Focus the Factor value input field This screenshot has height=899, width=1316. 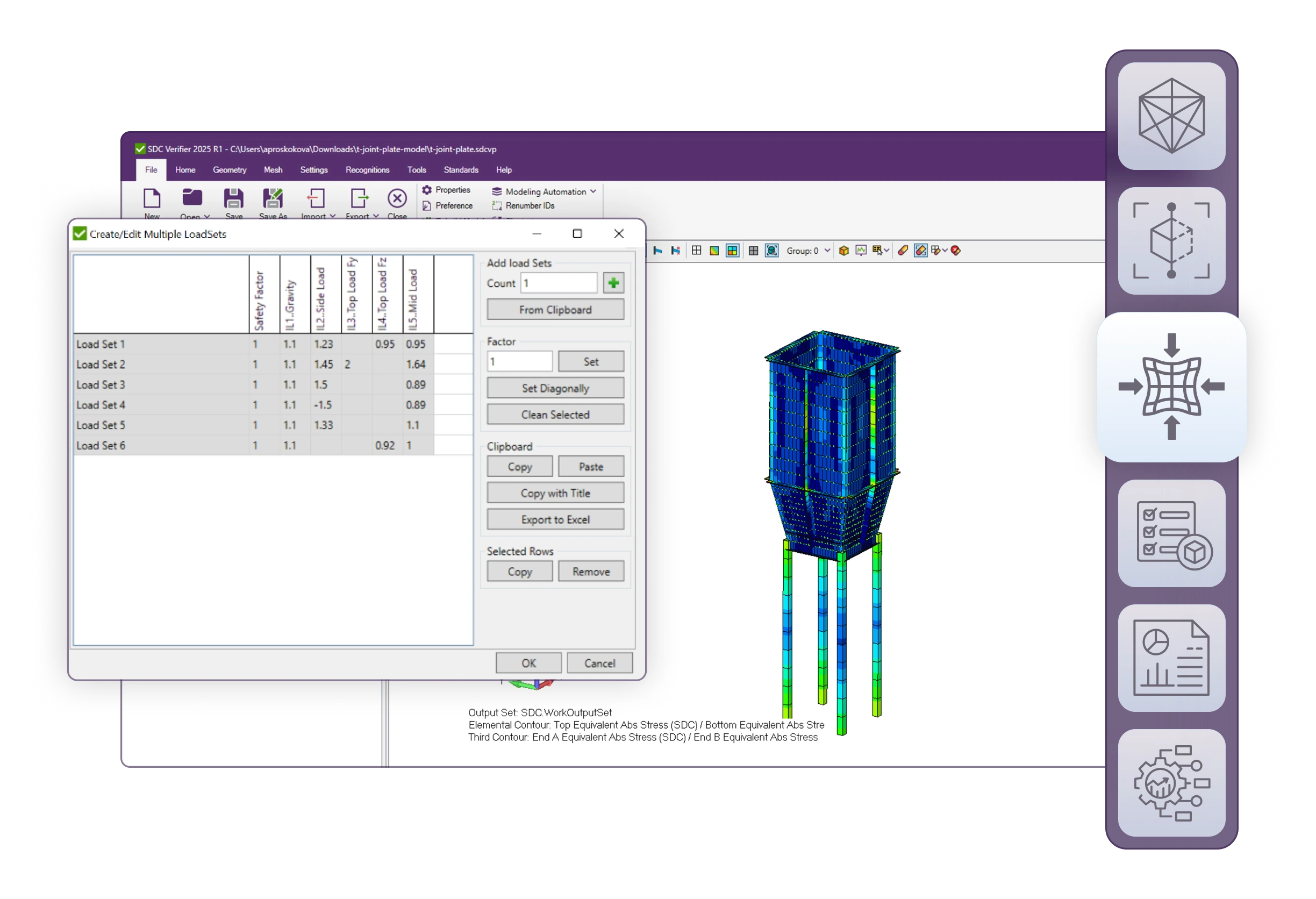519,361
